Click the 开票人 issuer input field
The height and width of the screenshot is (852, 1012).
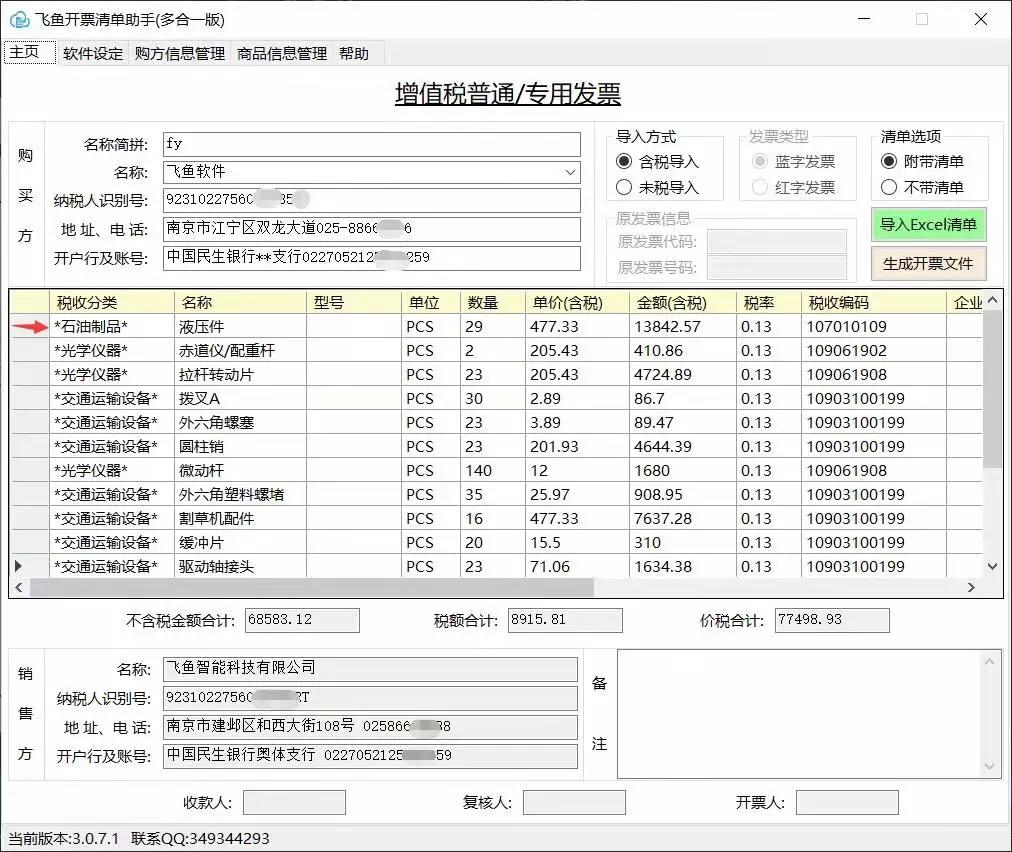click(847, 802)
